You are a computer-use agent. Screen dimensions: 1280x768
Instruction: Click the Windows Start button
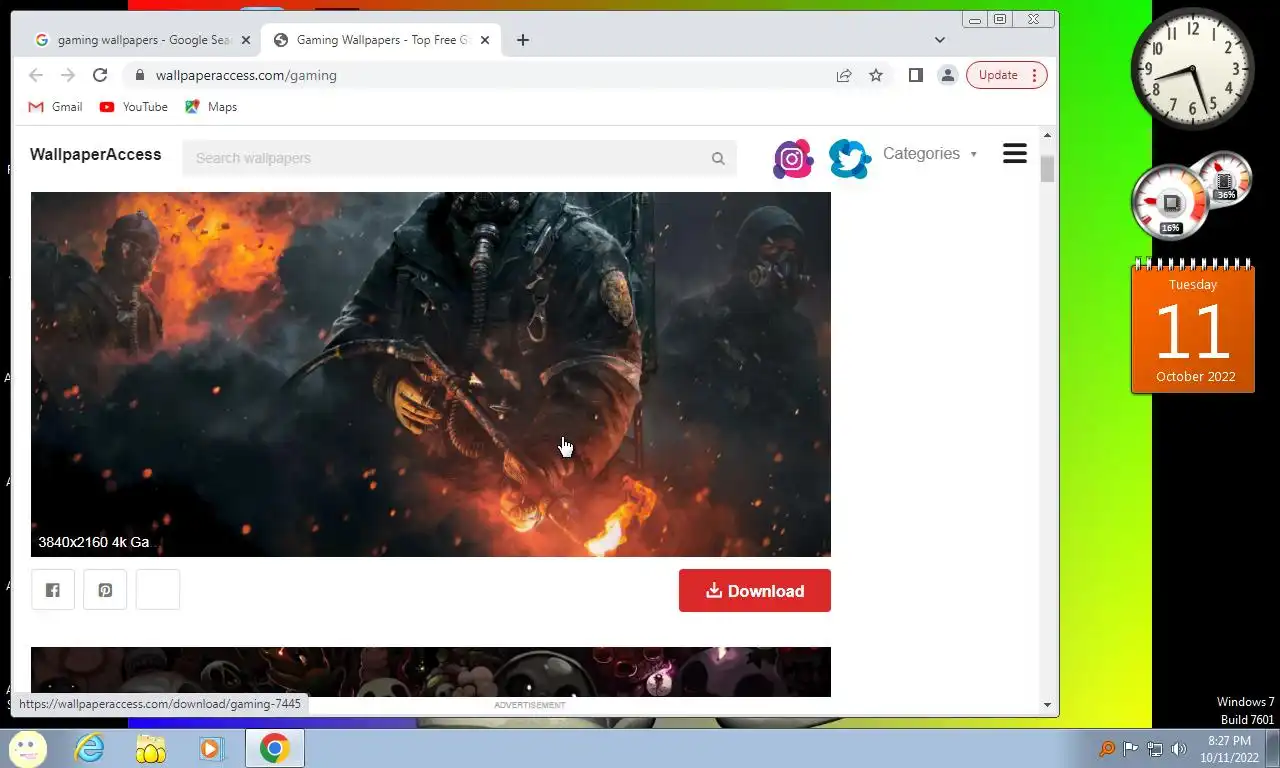[27, 748]
